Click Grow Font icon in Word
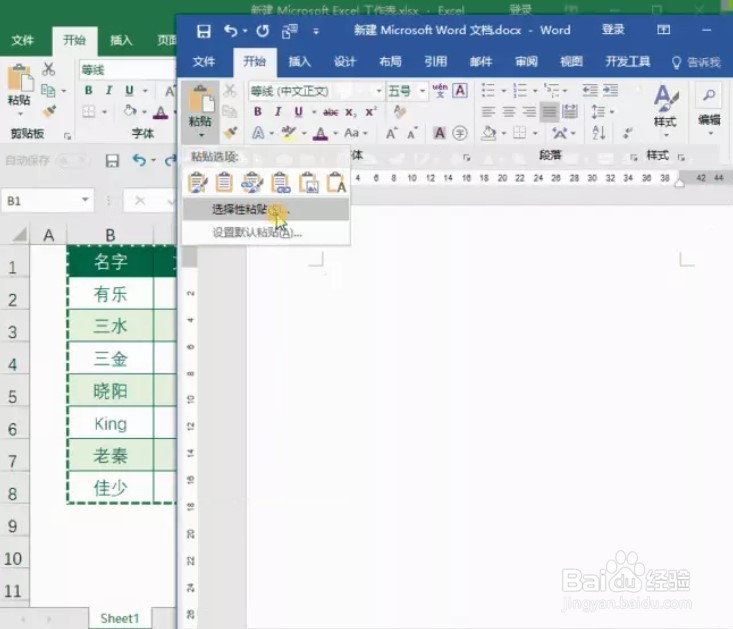 (391, 134)
